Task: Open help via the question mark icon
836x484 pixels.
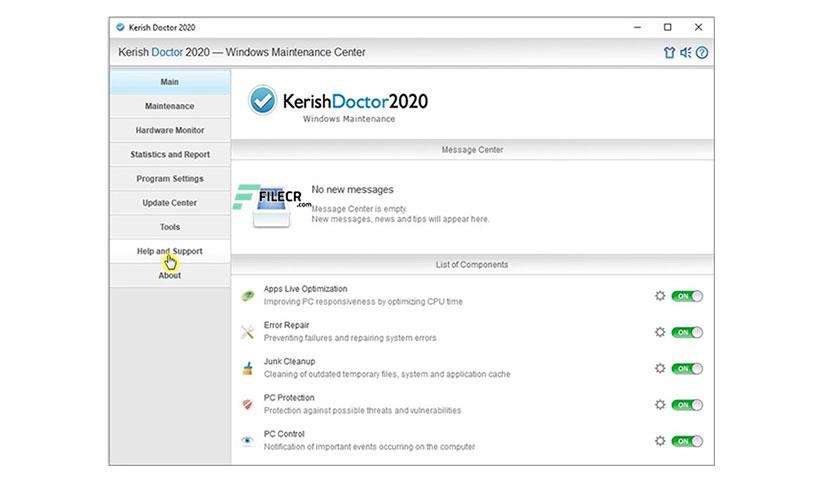Action: pyautogui.click(x=702, y=52)
